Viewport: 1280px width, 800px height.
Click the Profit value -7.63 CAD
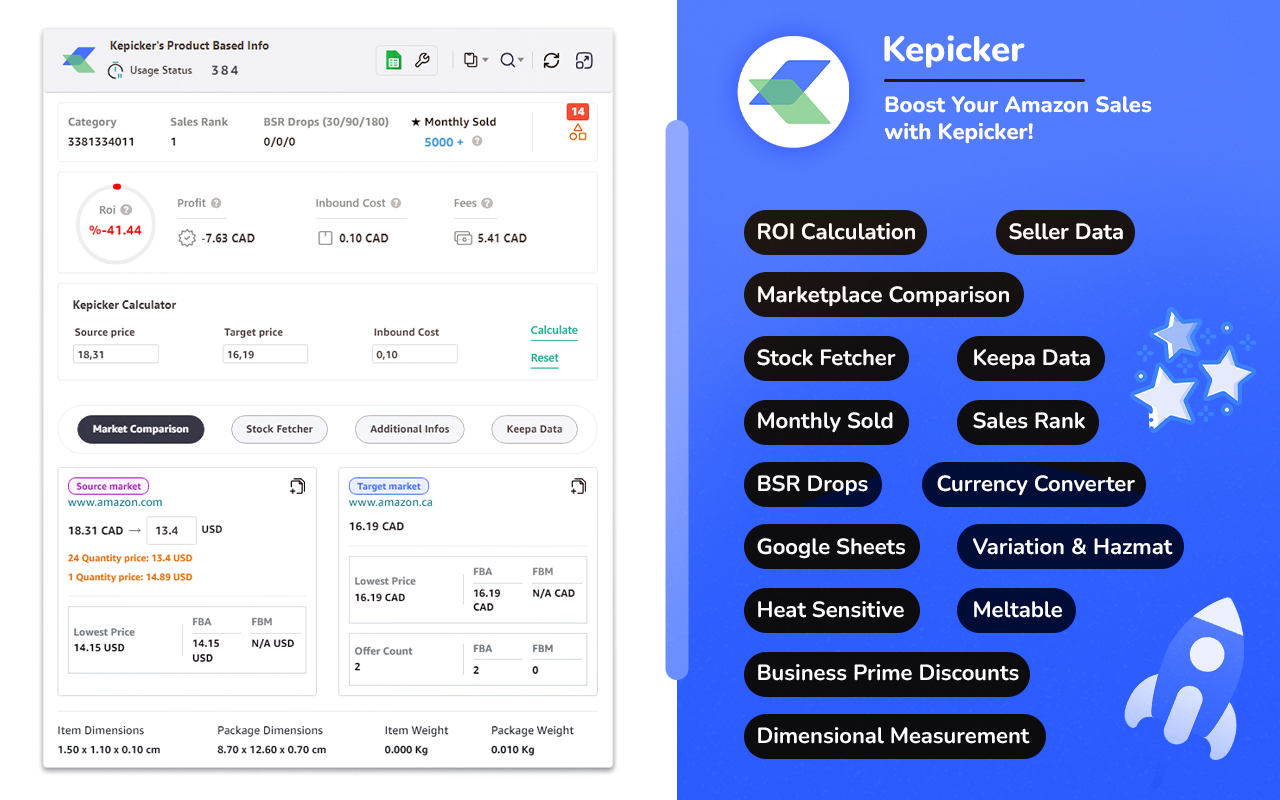(228, 238)
